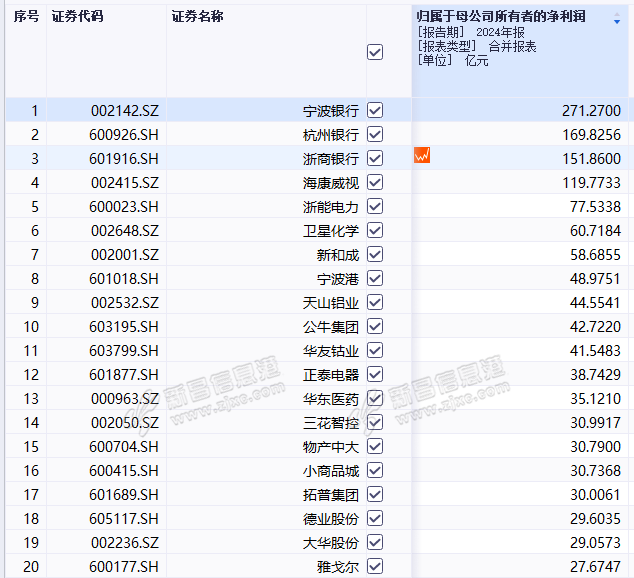Click the stock name 雅戈尔

(x=338, y=567)
